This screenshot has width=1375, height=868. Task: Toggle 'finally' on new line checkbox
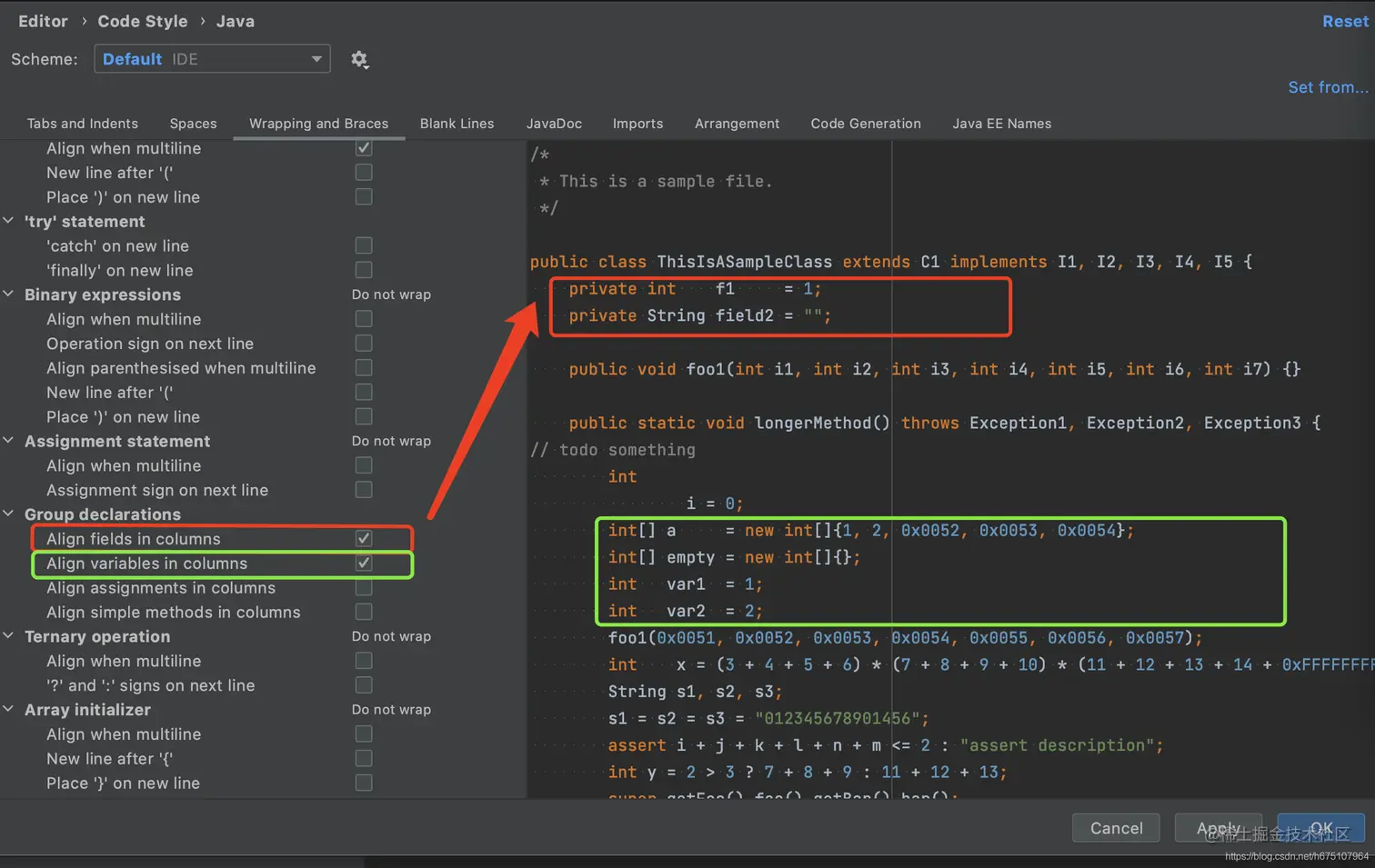[x=364, y=270]
